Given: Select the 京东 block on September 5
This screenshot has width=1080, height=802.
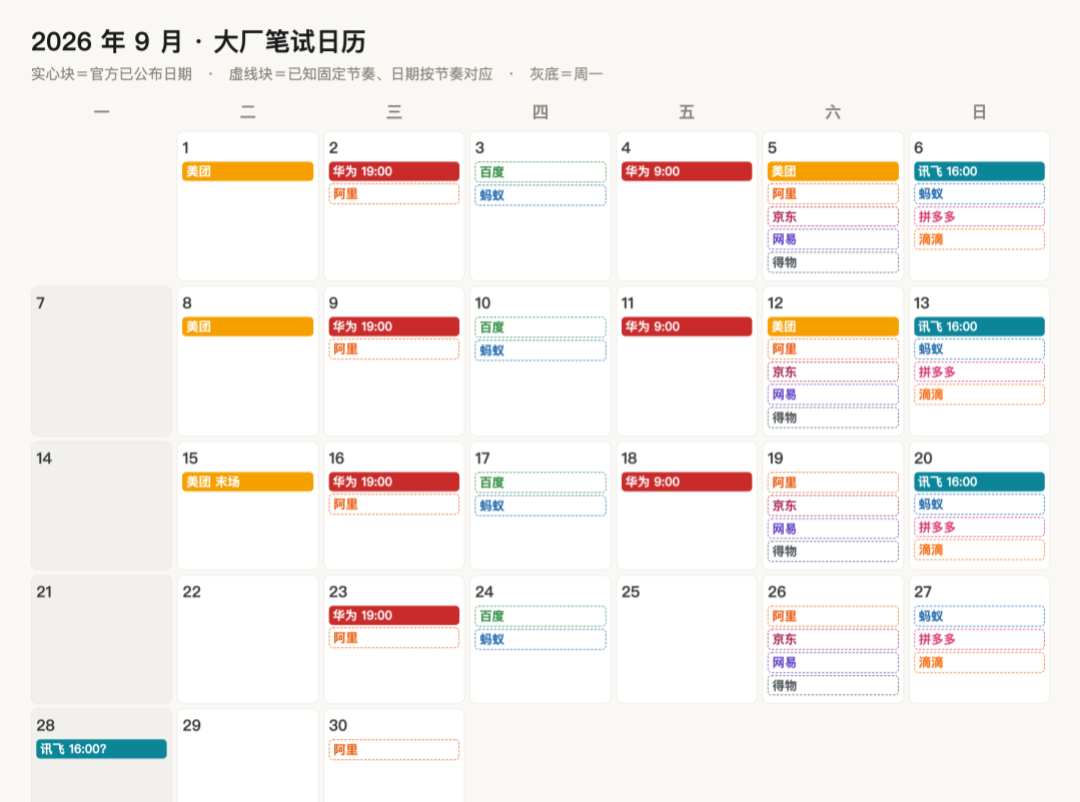Looking at the screenshot, I should tap(833, 216).
